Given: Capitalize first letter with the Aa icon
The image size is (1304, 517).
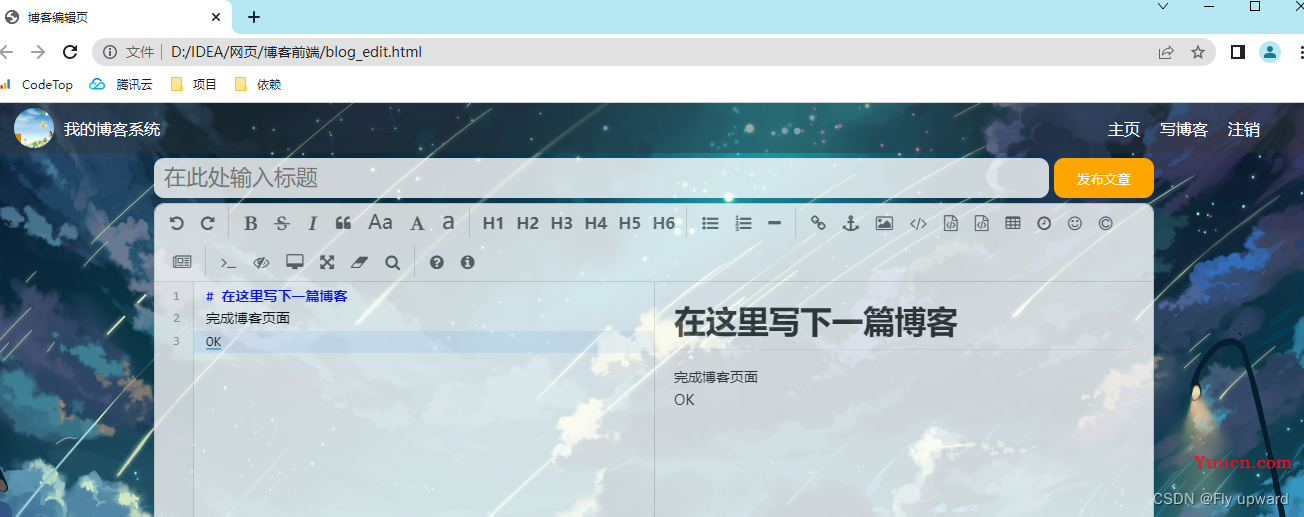Looking at the screenshot, I should coord(380,222).
